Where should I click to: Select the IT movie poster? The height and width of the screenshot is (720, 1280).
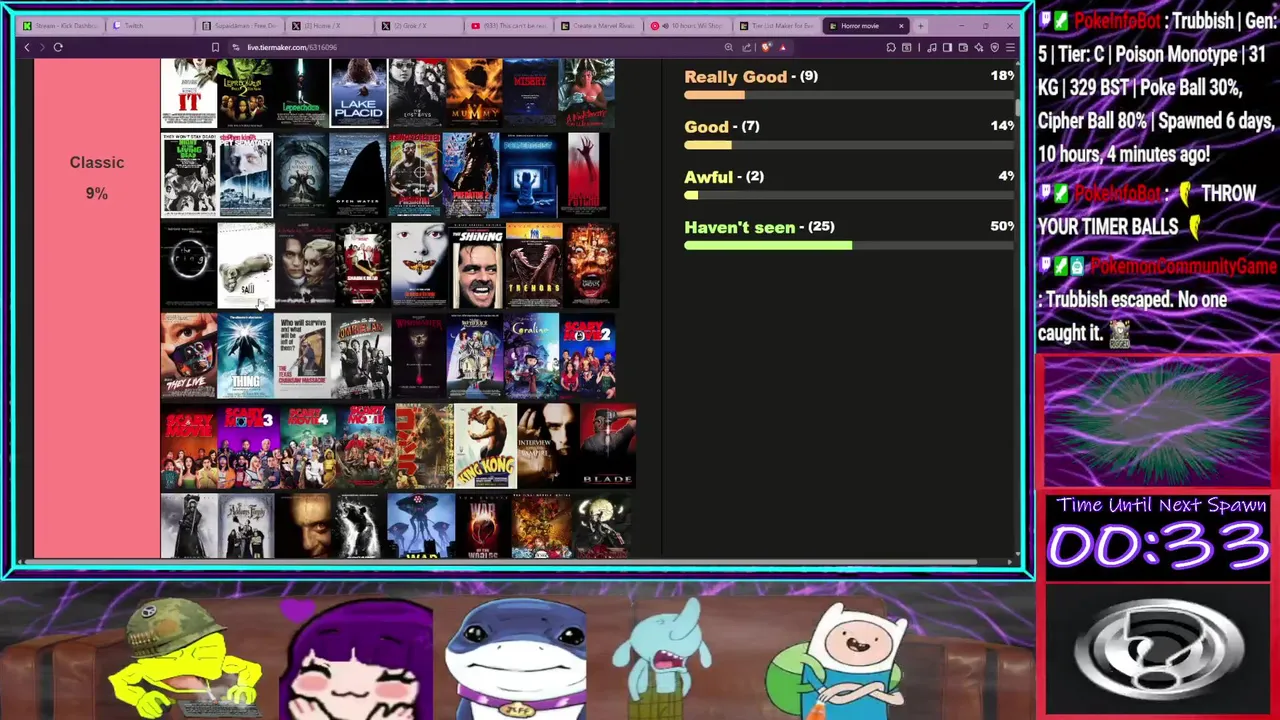tap(189, 92)
